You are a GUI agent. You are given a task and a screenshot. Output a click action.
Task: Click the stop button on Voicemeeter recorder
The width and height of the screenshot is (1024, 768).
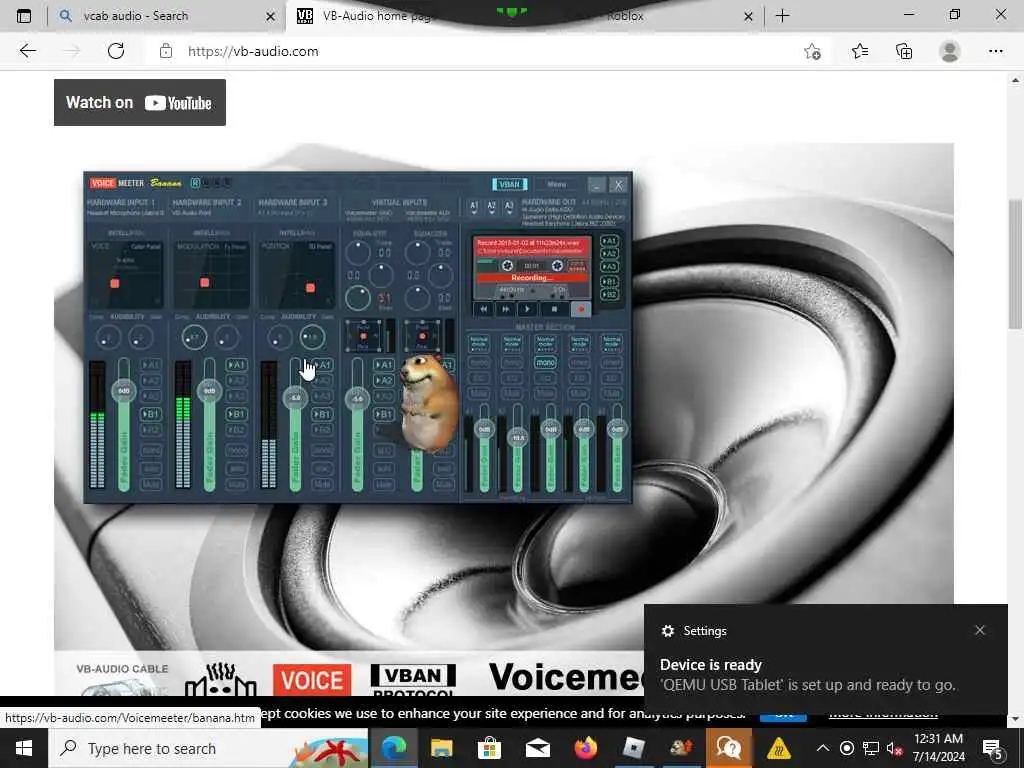pos(554,309)
